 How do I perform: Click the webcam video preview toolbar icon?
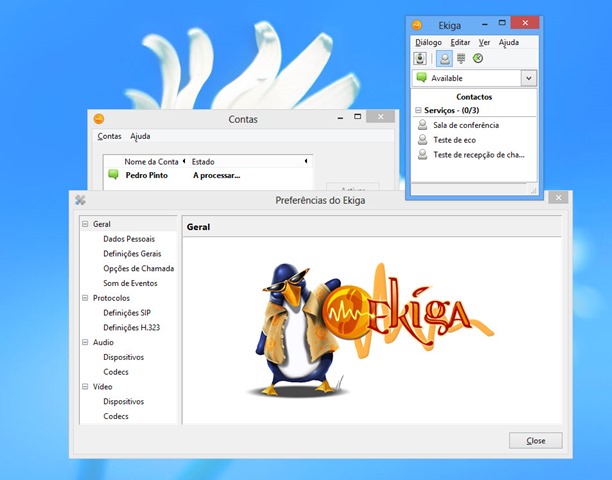(x=420, y=59)
